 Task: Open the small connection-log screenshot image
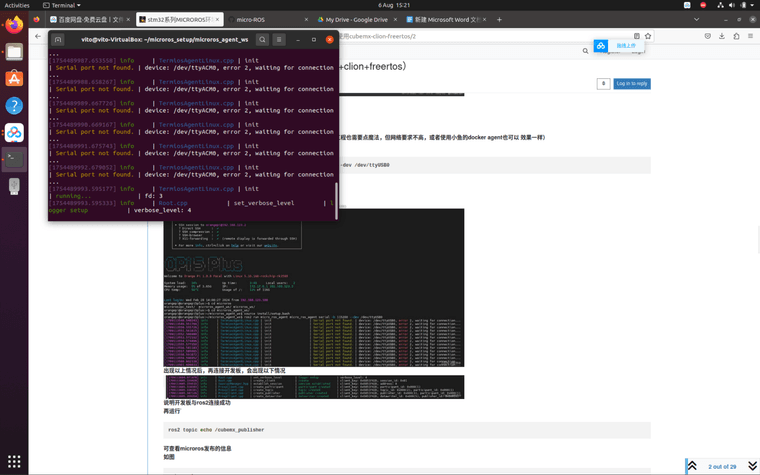tap(315, 387)
